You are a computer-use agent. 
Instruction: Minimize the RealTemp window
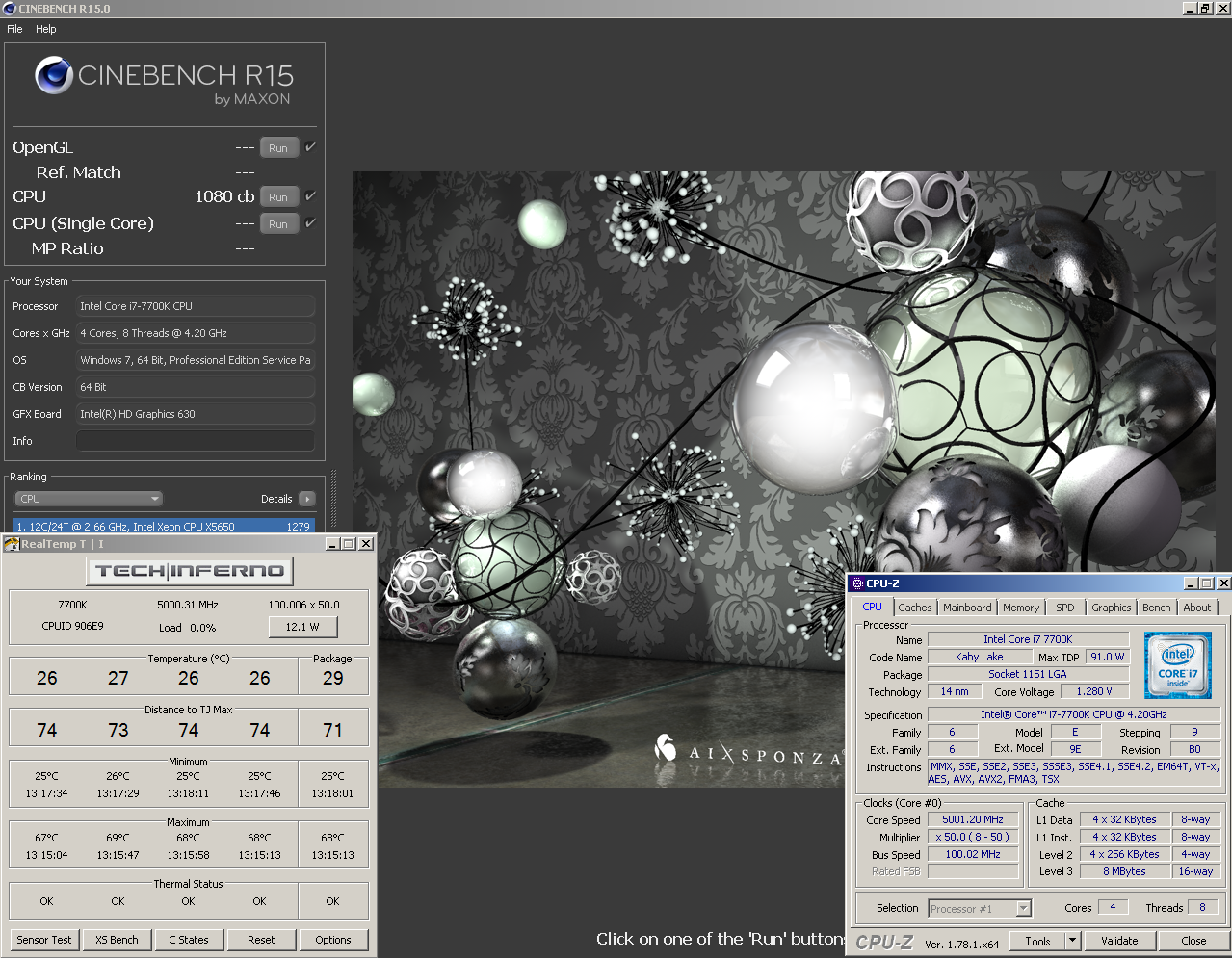click(x=332, y=544)
